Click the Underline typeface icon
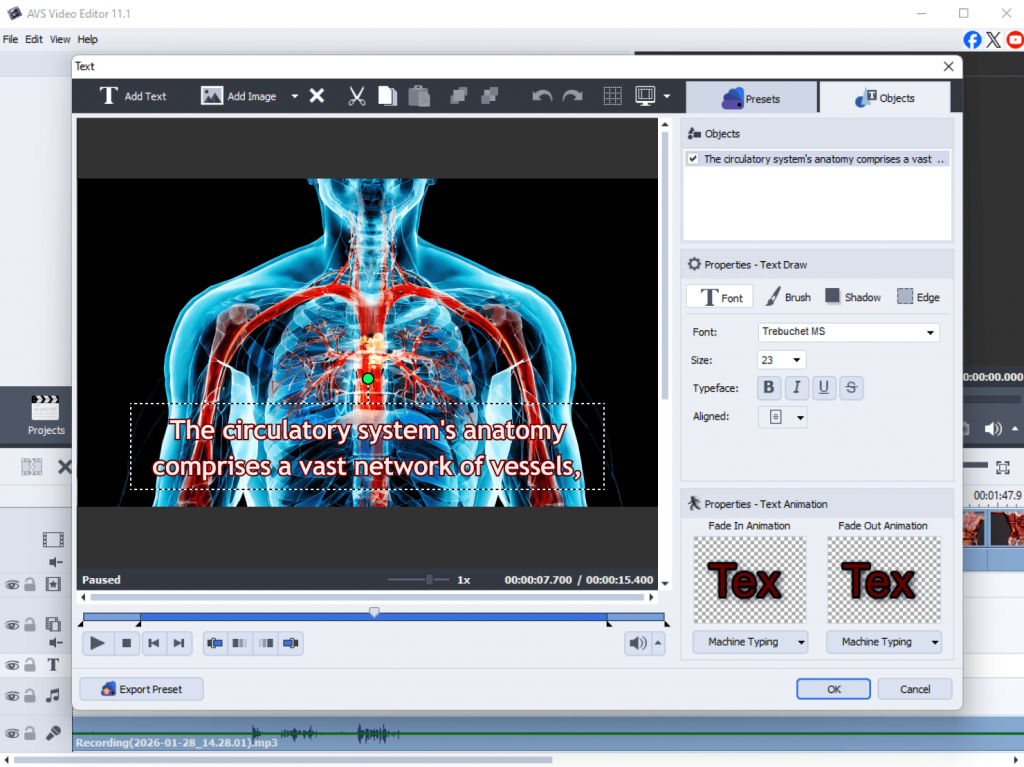Viewport: 1024px width, 767px height. pos(824,388)
